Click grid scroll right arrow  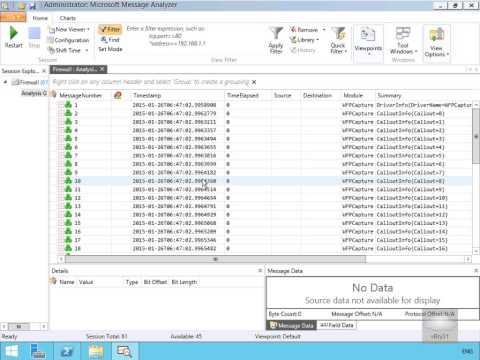(468, 259)
